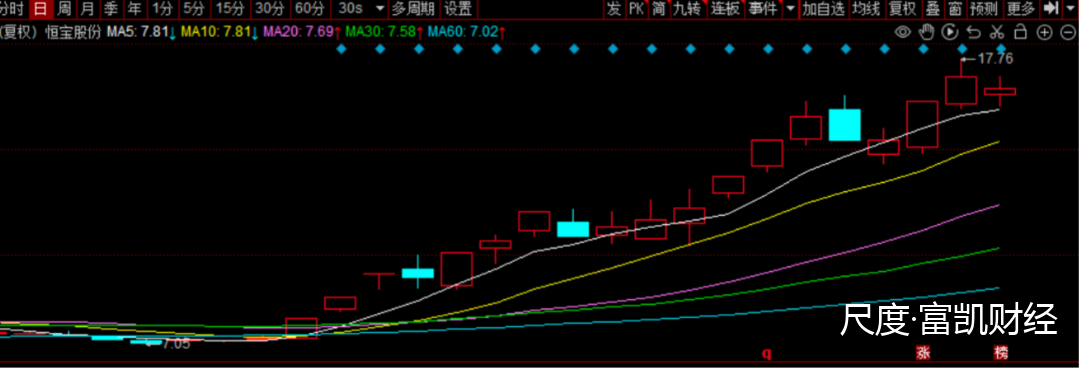Select the scissors cut tool
The width and height of the screenshot is (1080, 370).
pos(997,32)
